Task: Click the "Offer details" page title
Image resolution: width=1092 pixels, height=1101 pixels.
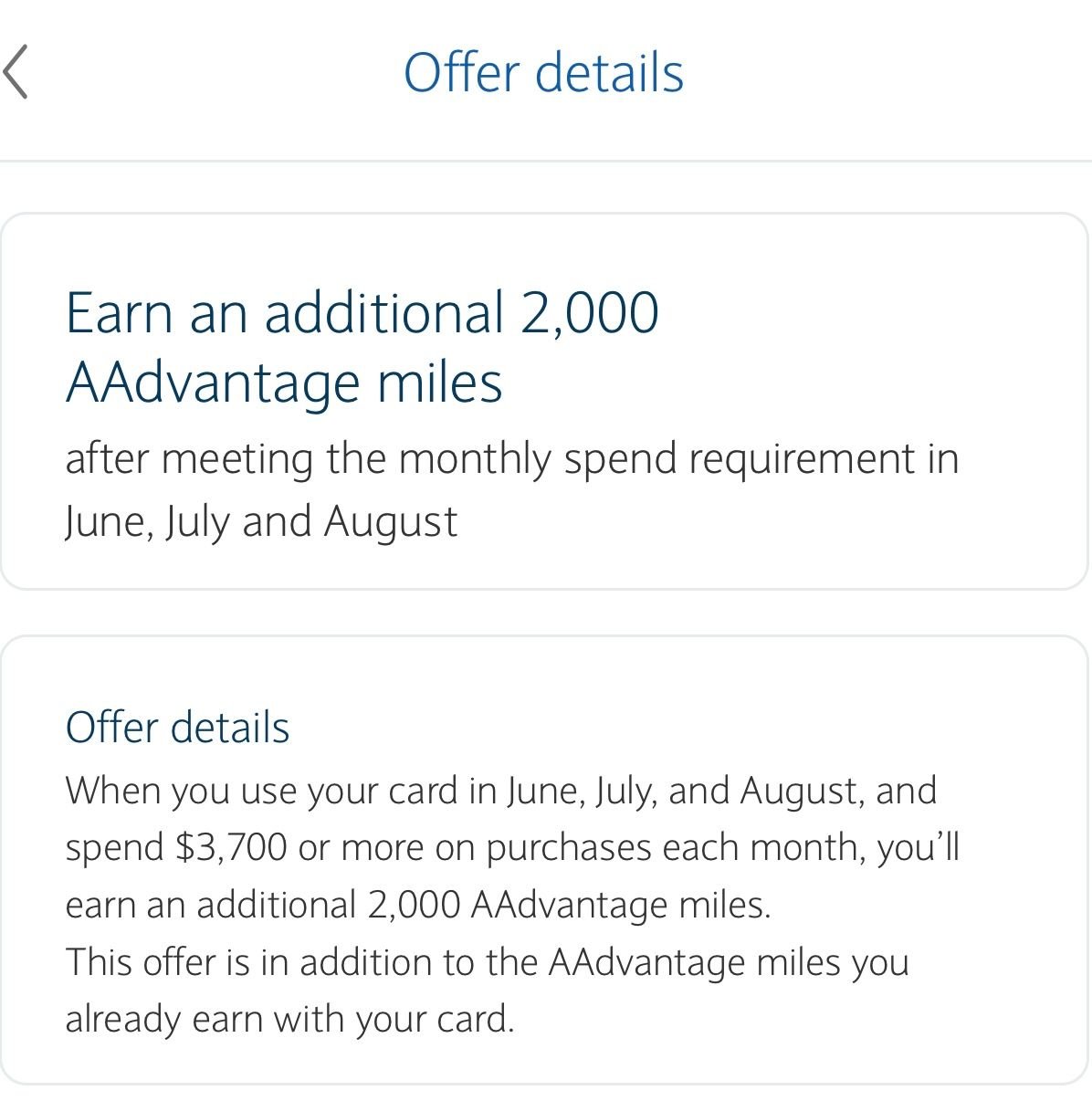Action: point(543,73)
